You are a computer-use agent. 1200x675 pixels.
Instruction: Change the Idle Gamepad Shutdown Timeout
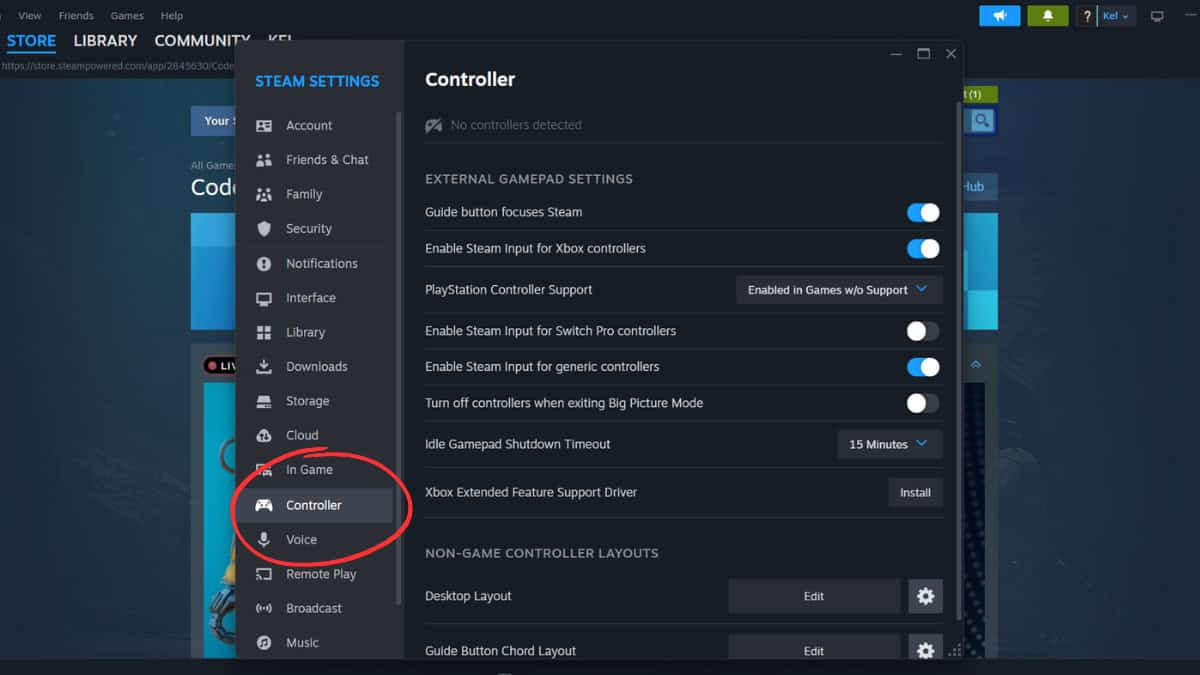click(888, 444)
